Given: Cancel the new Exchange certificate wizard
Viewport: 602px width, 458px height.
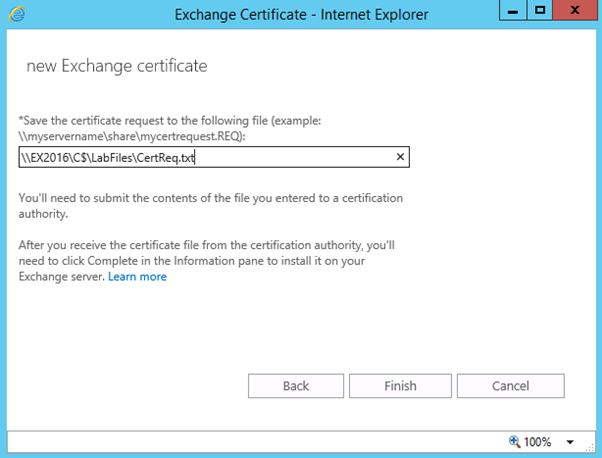Looking at the screenshot, I should 511,386.
